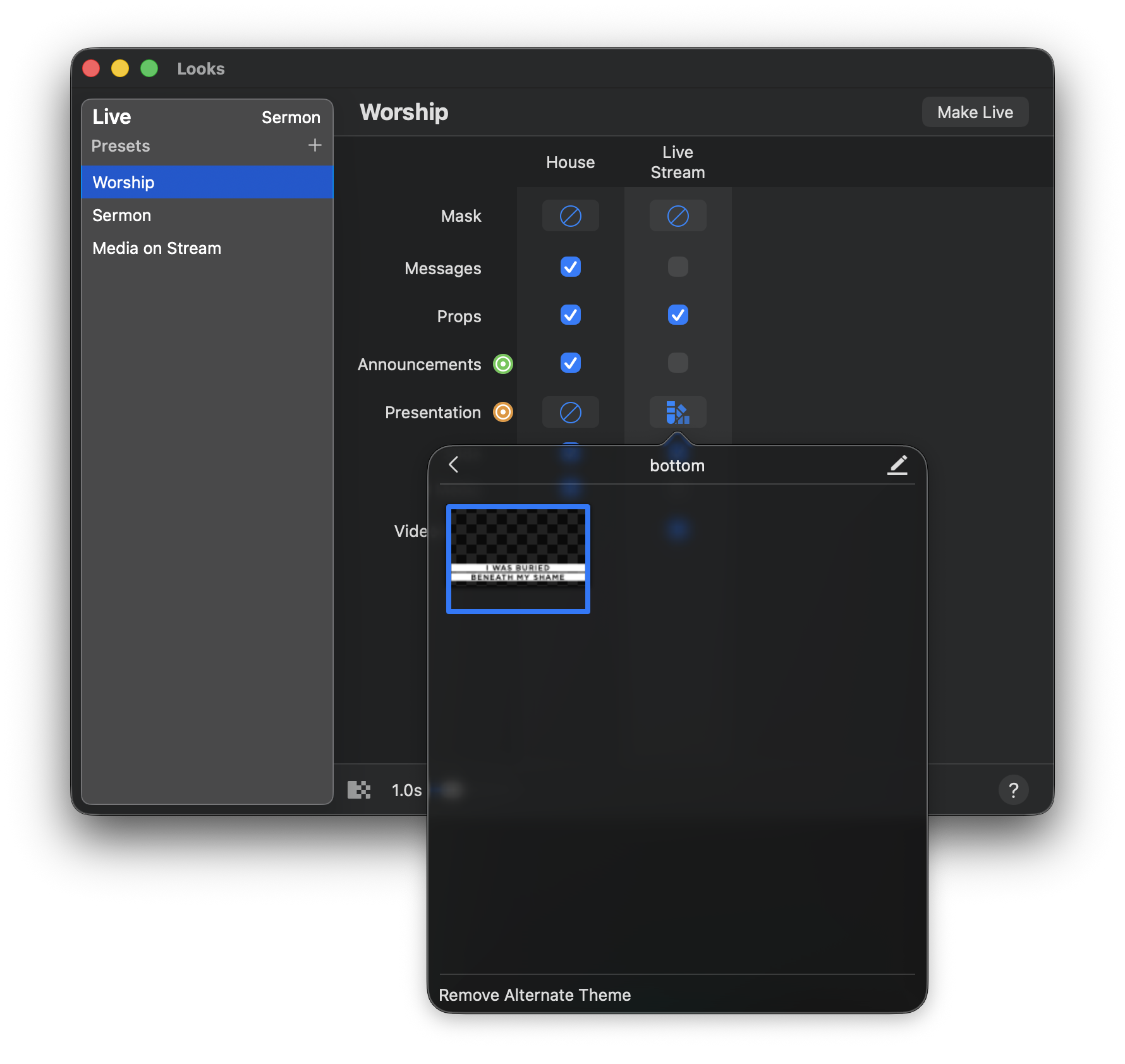Image resolution: width=1125 pixels, height=1064 pixels.
Task: Click the Presets section label
Action: pos(121,146)
